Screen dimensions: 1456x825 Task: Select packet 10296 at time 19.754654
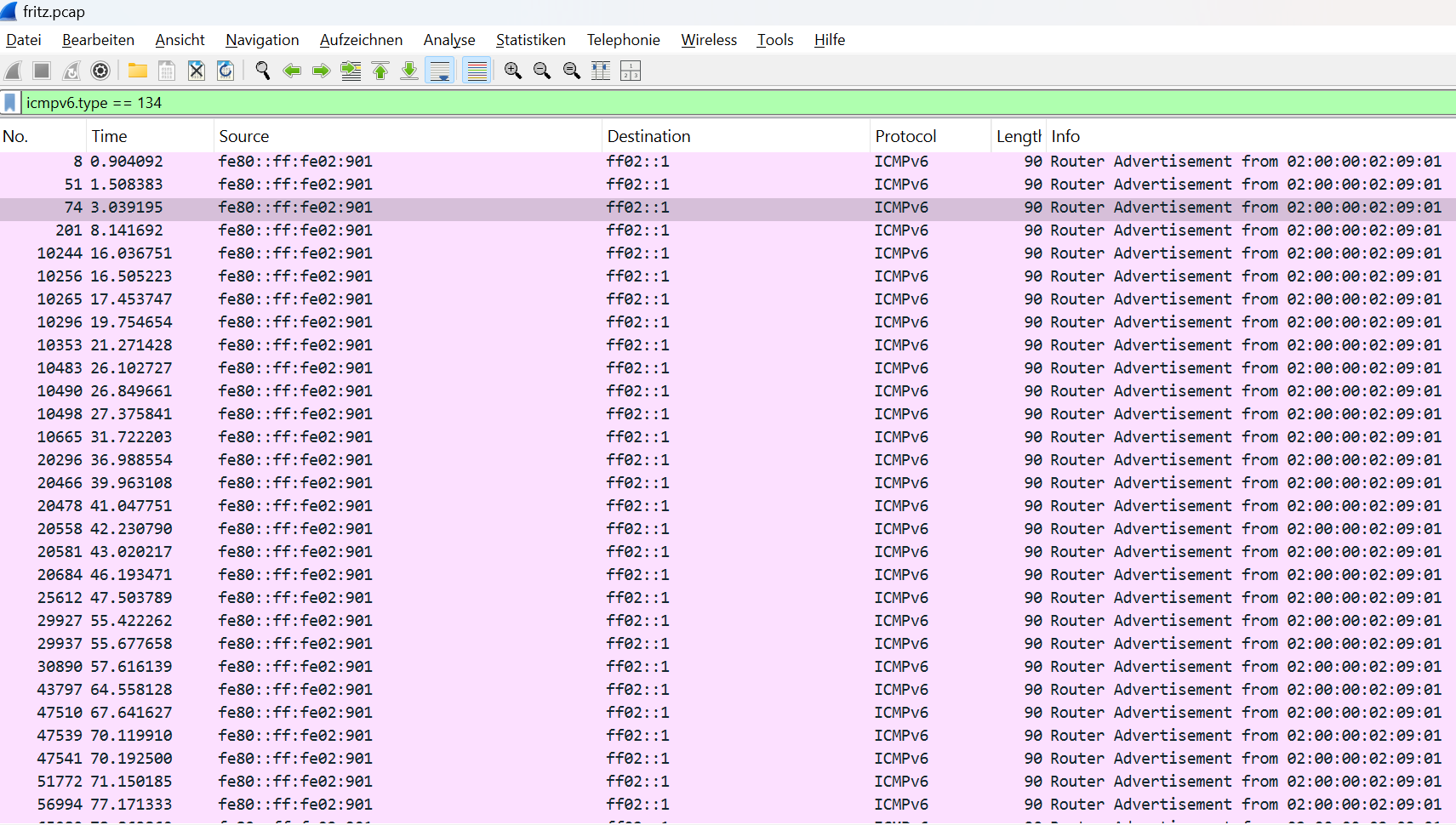728,322
